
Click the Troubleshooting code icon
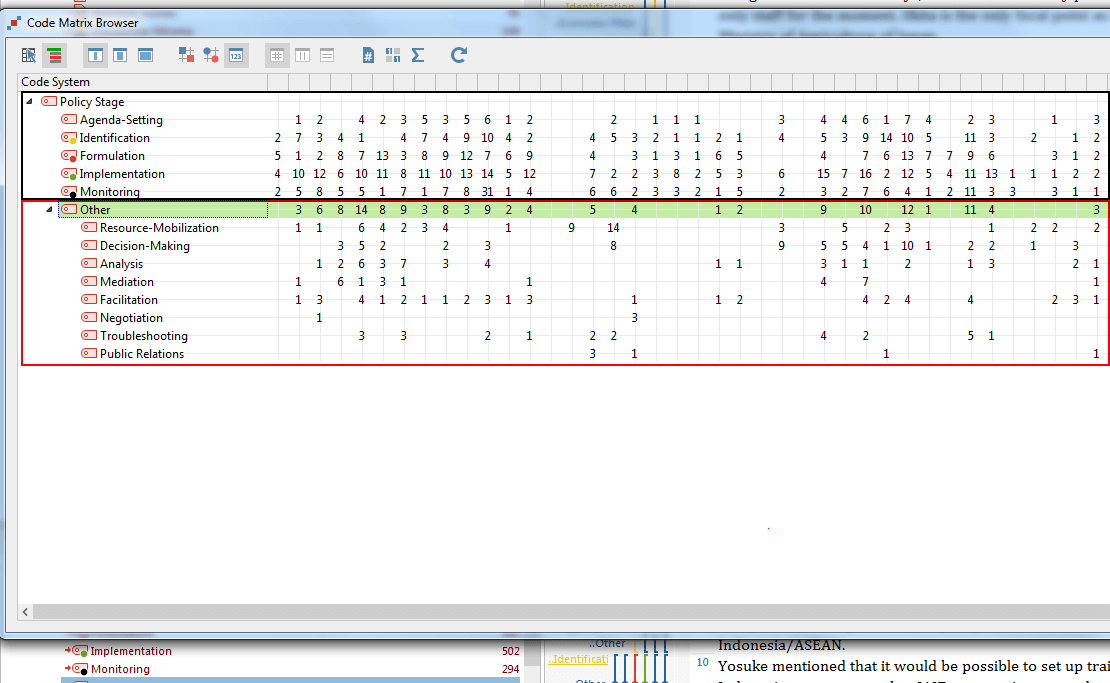click(x=88, y=335)
